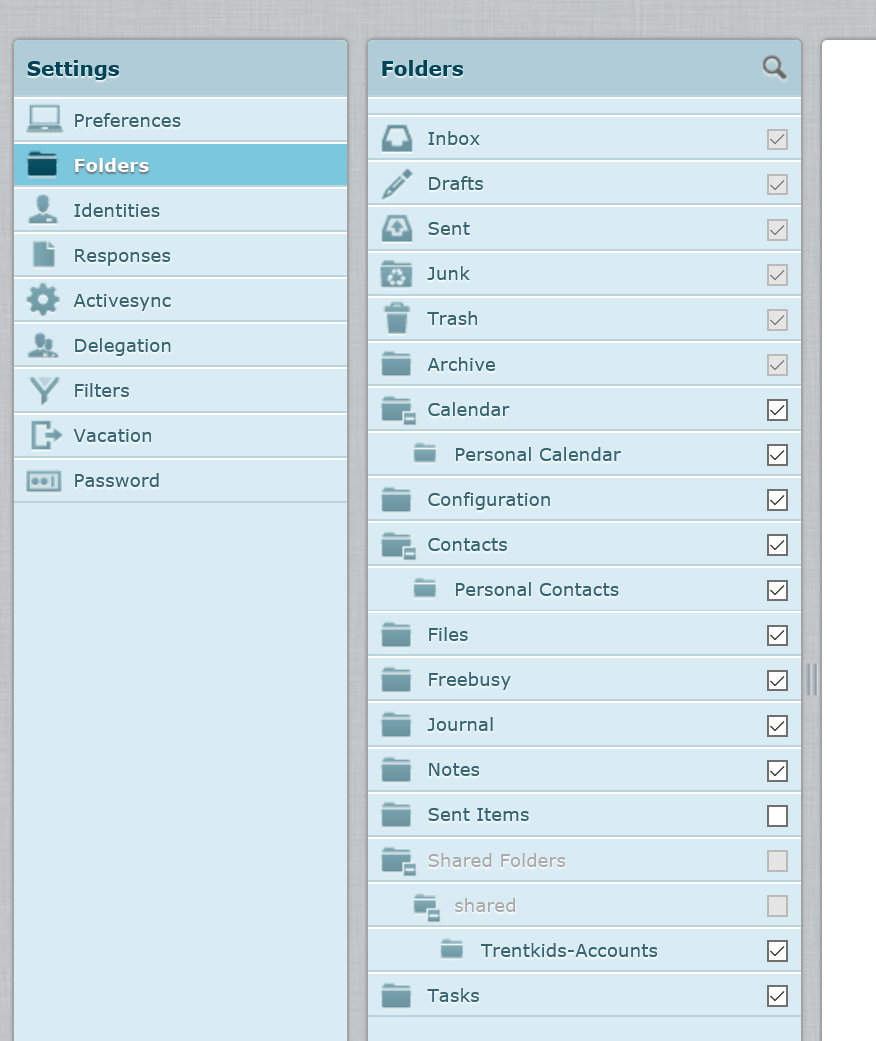Collapse the Contacts folder tree
Image resolution: width=876 pixels, height=1041 pixels.
[x=410, y=553]
